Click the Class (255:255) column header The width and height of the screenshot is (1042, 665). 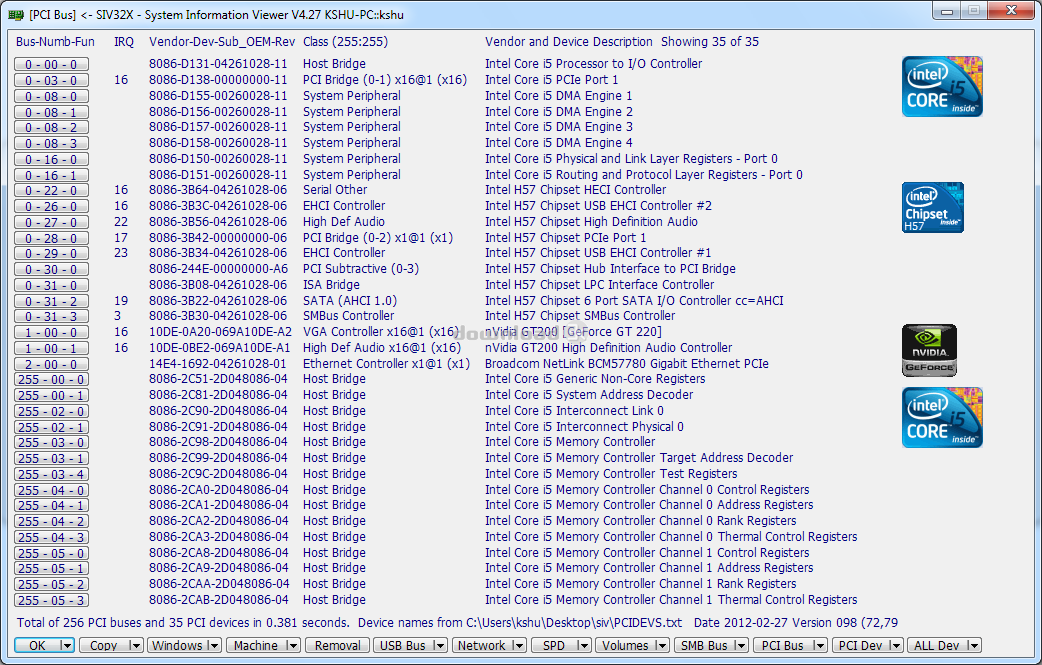346,42
